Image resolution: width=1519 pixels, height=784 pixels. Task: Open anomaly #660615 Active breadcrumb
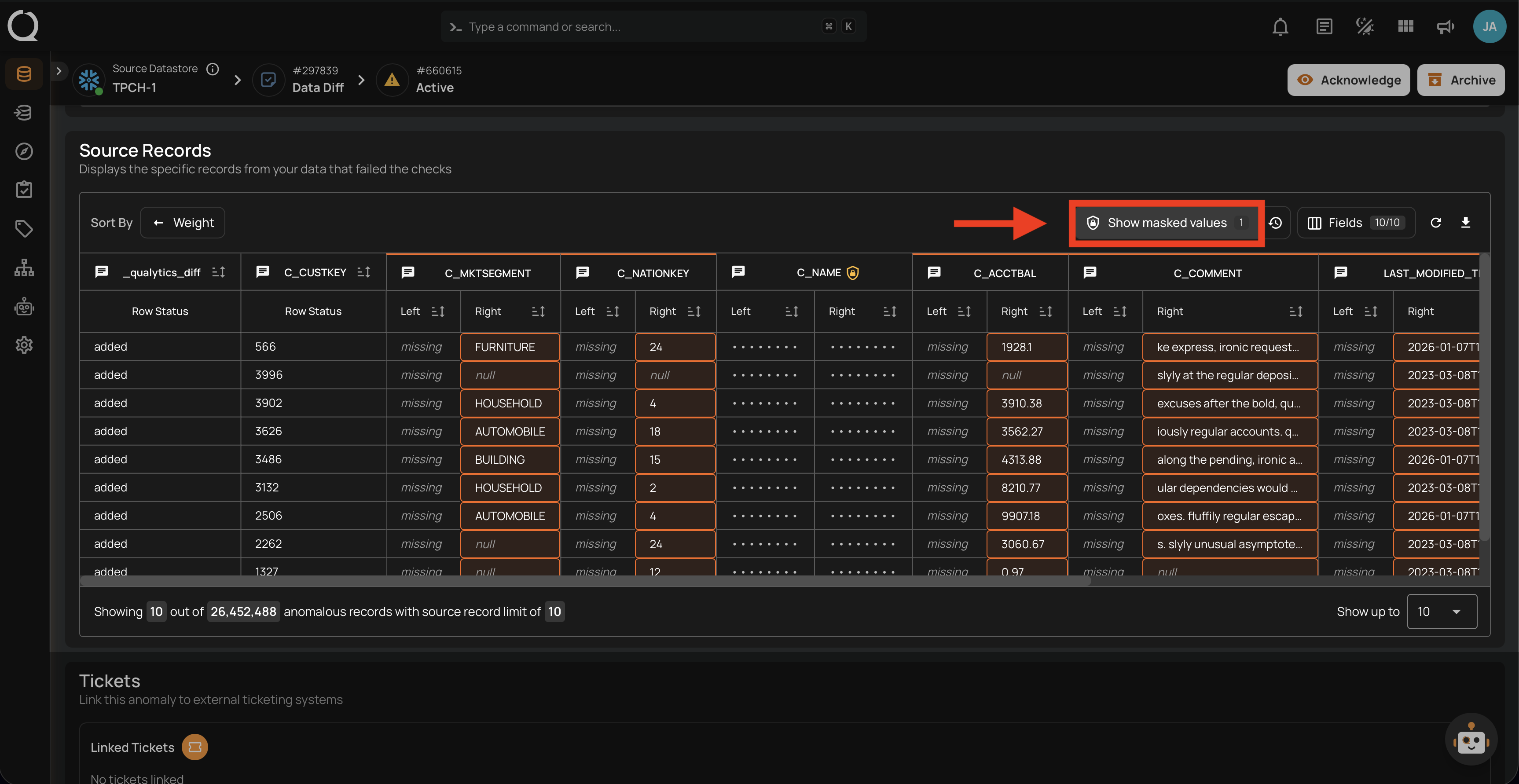(420, 79)
